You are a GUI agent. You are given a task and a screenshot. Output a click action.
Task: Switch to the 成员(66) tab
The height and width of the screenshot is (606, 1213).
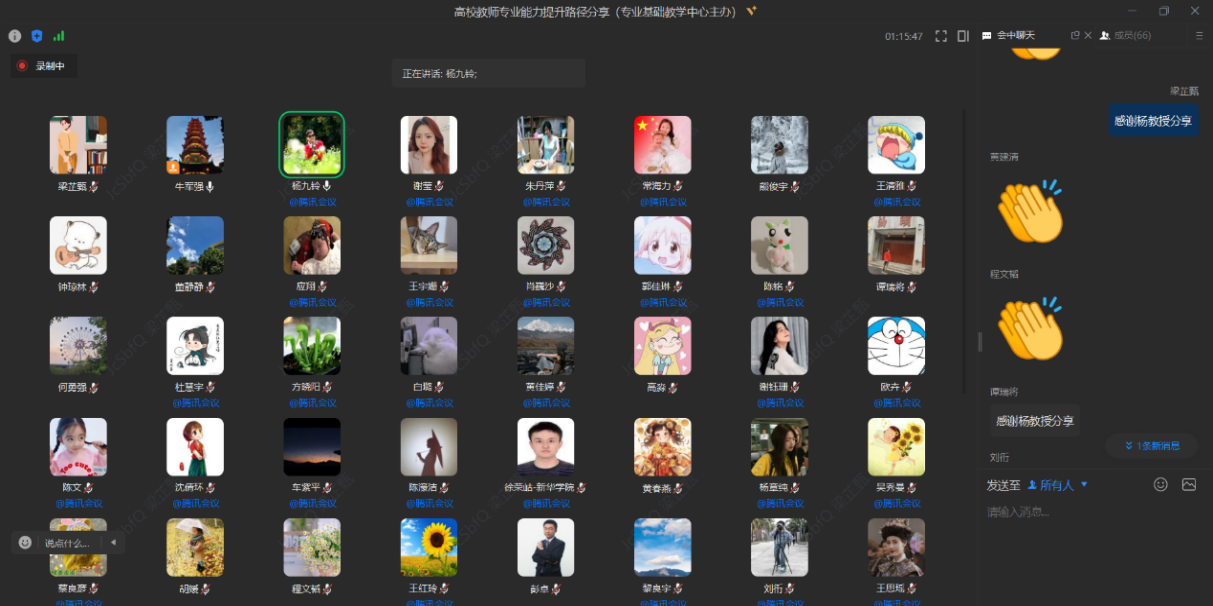1125,35
